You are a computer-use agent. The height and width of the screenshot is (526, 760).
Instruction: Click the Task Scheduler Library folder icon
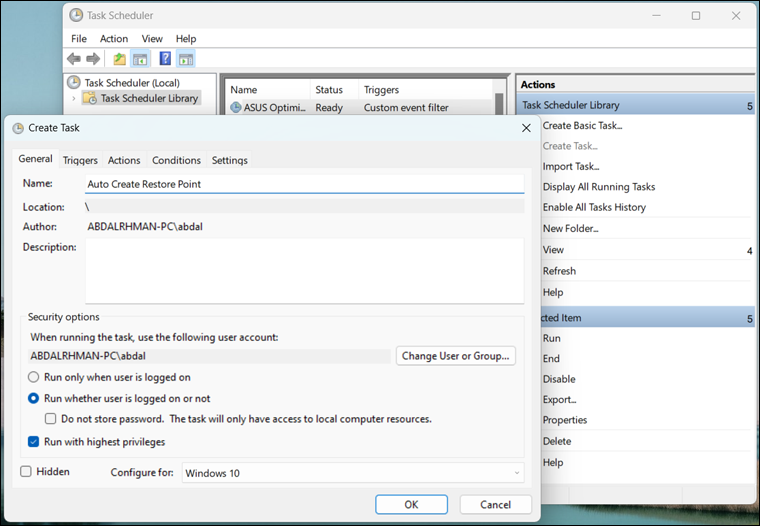90,98
